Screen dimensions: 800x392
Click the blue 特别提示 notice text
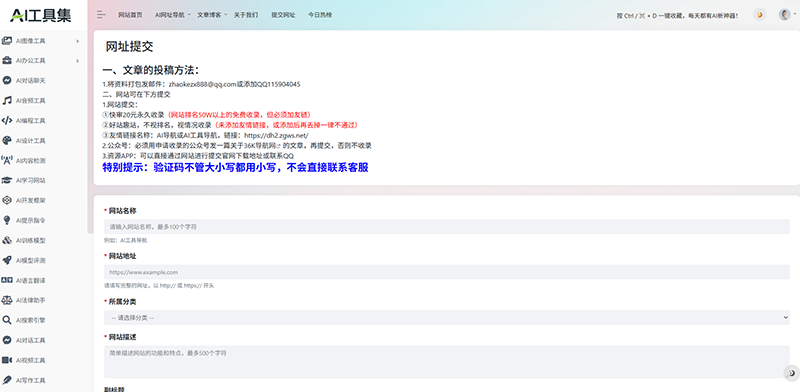tap(235, 167)
